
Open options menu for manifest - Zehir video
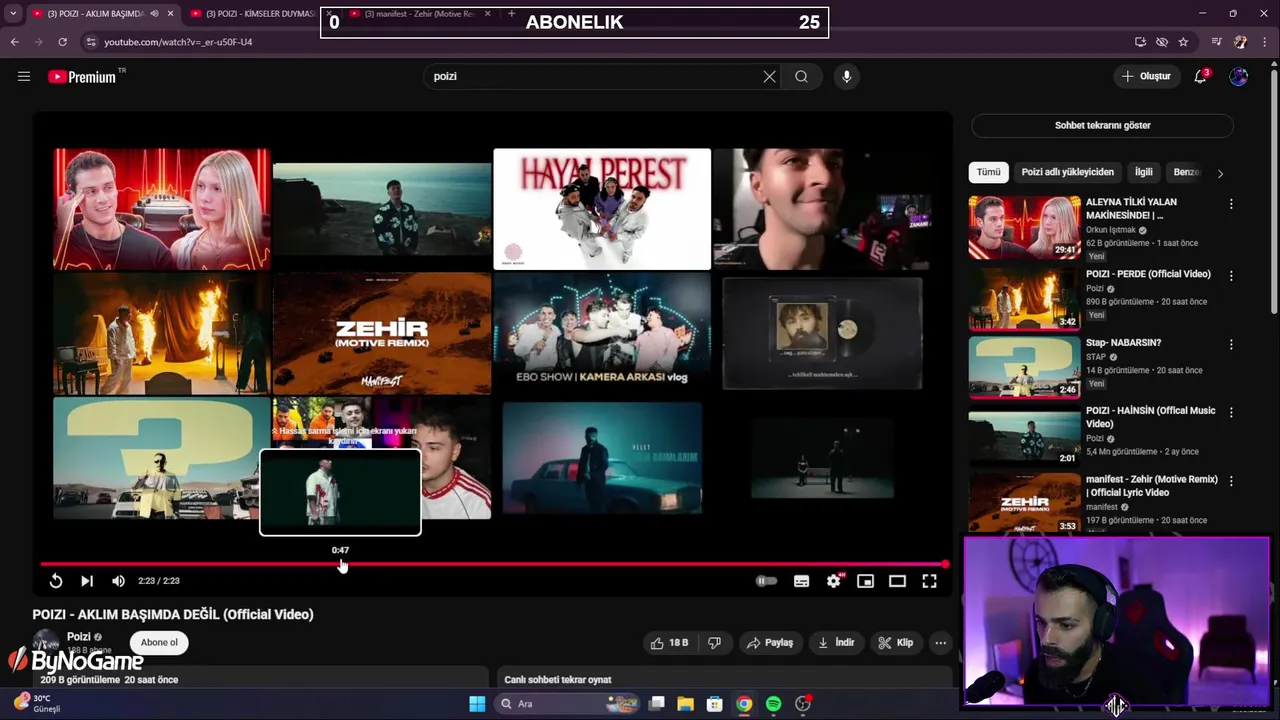(1231, 481)
